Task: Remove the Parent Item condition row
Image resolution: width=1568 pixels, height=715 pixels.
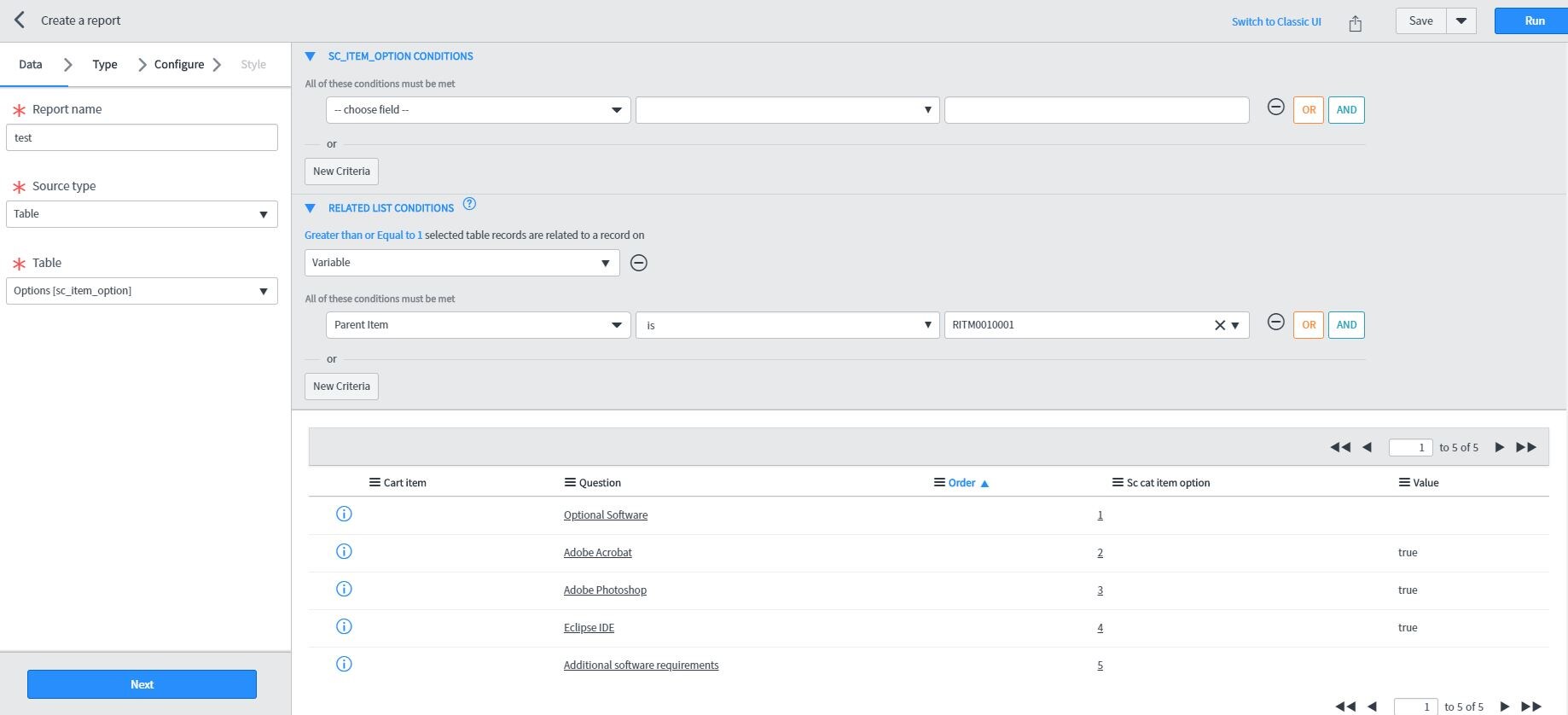Action: pos(1275,323)
